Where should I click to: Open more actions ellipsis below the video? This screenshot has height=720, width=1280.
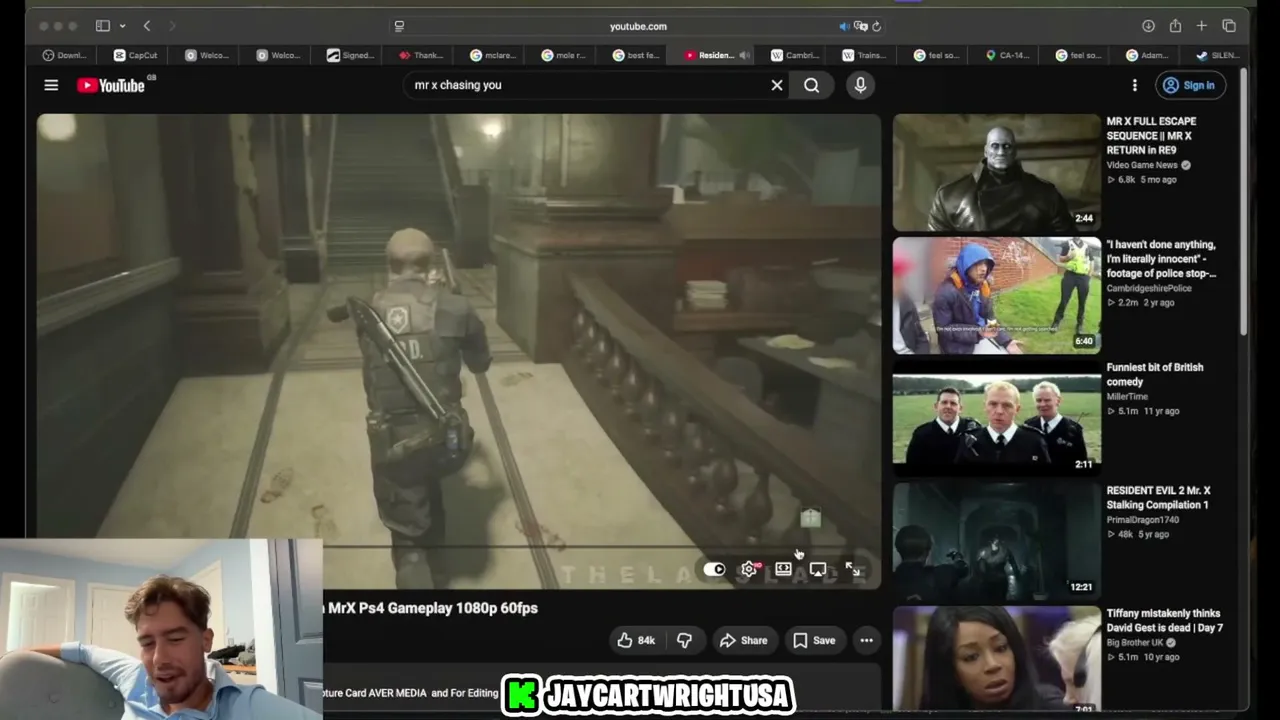click(866, 640)
